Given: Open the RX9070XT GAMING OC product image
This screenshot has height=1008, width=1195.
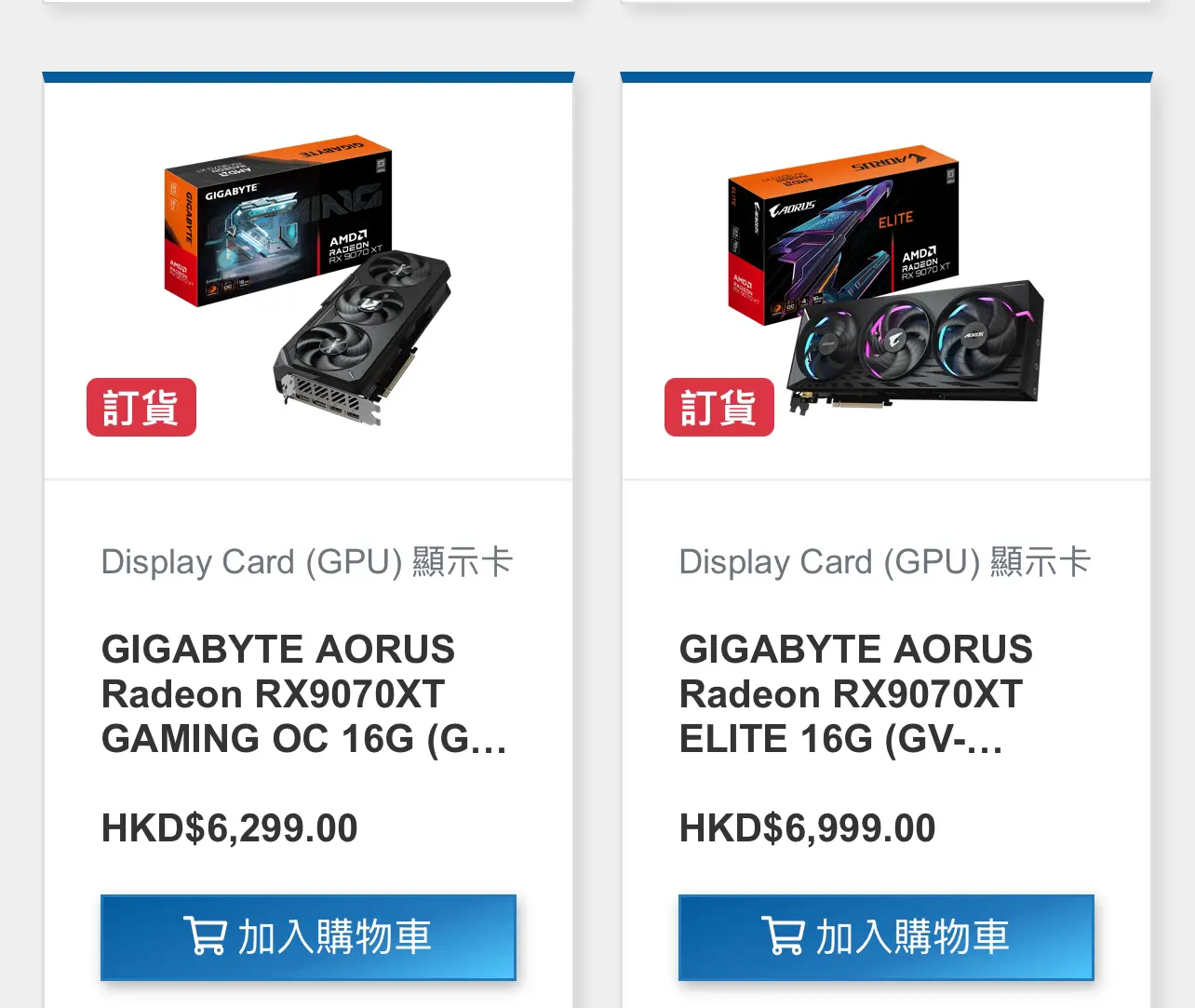Looking at the screenshot, I should (308, 280).
